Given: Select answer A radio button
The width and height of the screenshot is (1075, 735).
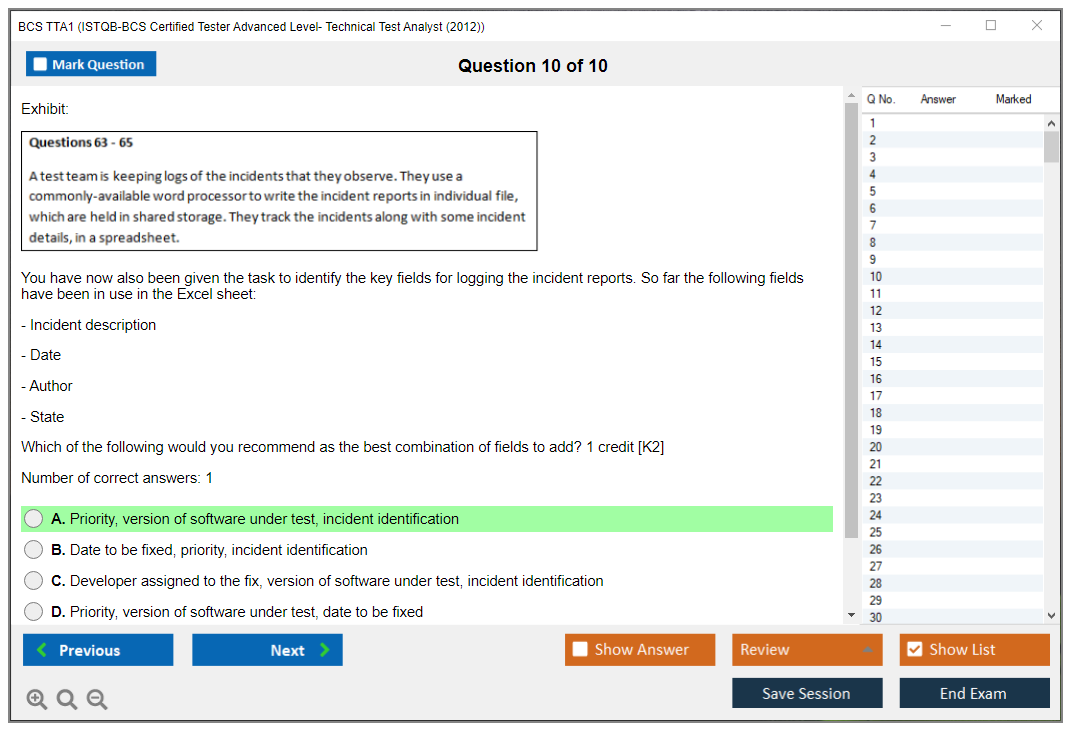Looking at the screenshot, I should [34, 519].
